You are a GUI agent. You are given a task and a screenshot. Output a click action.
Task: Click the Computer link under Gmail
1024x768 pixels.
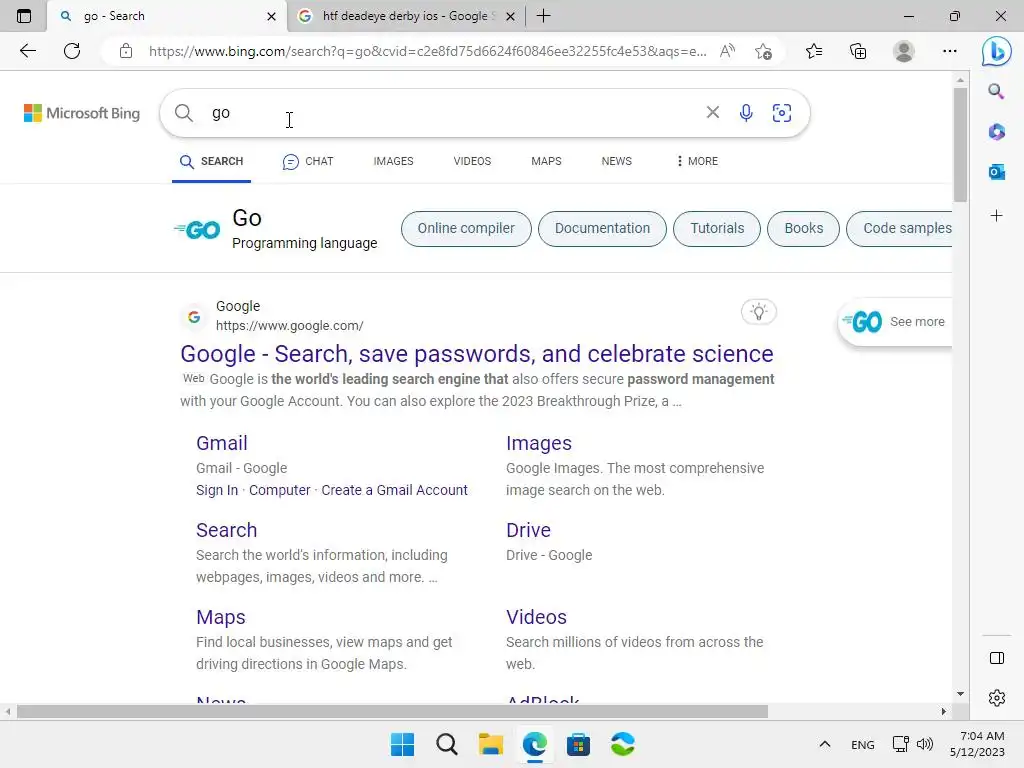(280, 490)
